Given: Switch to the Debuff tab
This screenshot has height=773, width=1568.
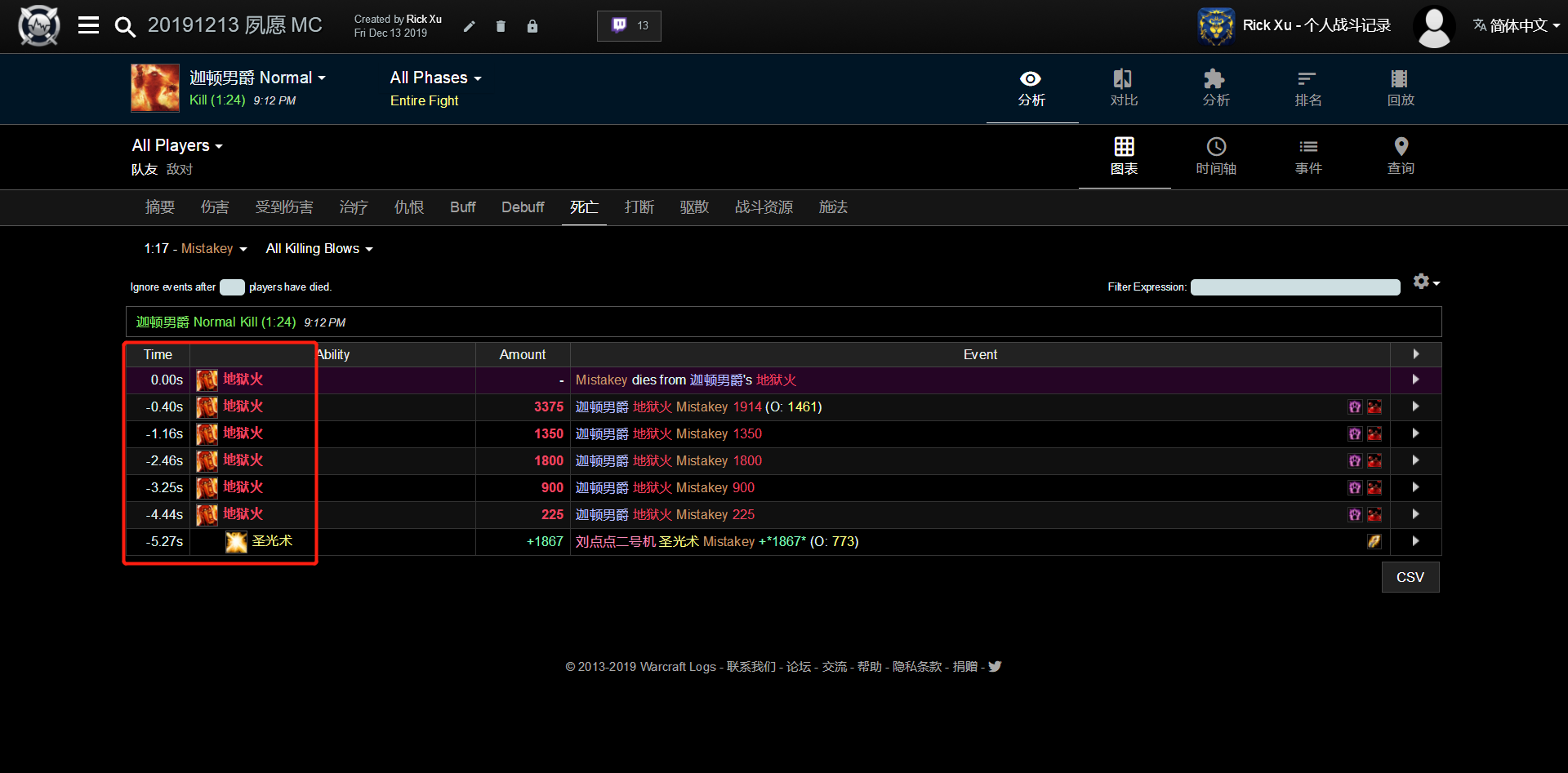Looking at the screenshot, I should tap(523, 207).
